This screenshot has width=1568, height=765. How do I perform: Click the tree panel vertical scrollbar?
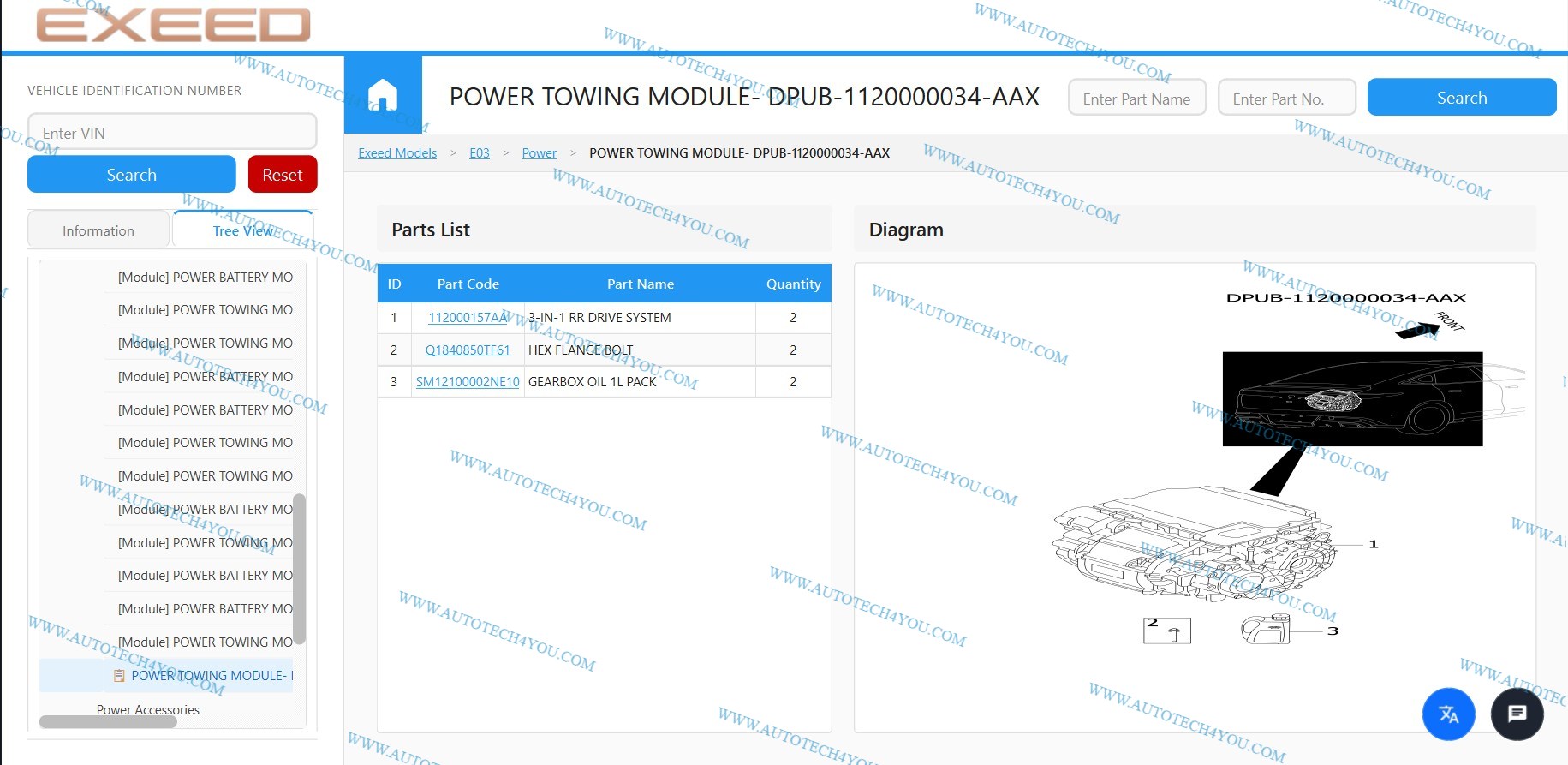point(300,569)
